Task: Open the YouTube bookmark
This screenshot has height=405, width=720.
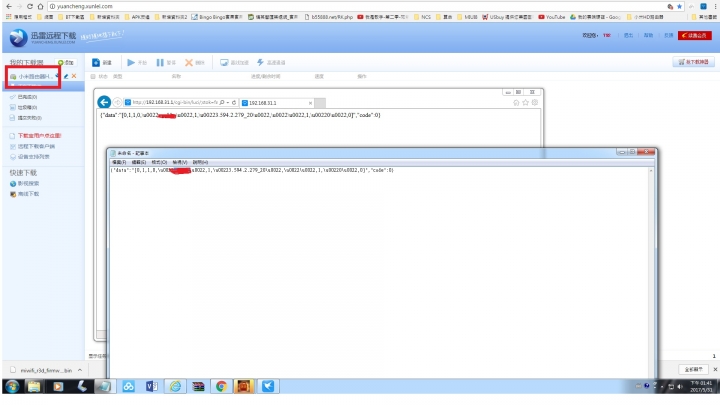Action: point(552,17)
